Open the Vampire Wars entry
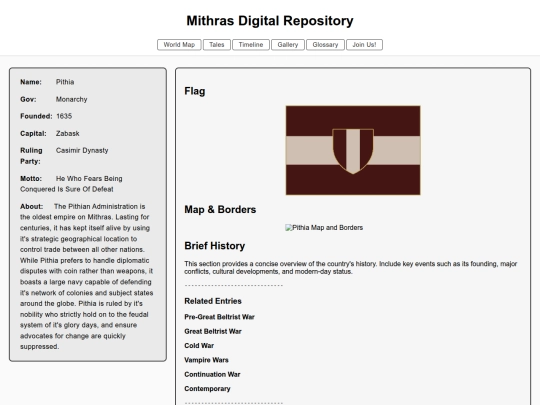The height and width of the screenshot is (405, 540). tap(206, 360)
